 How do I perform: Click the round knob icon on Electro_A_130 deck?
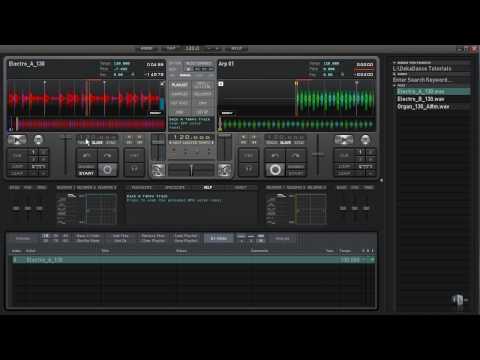[x=38, y=140]
